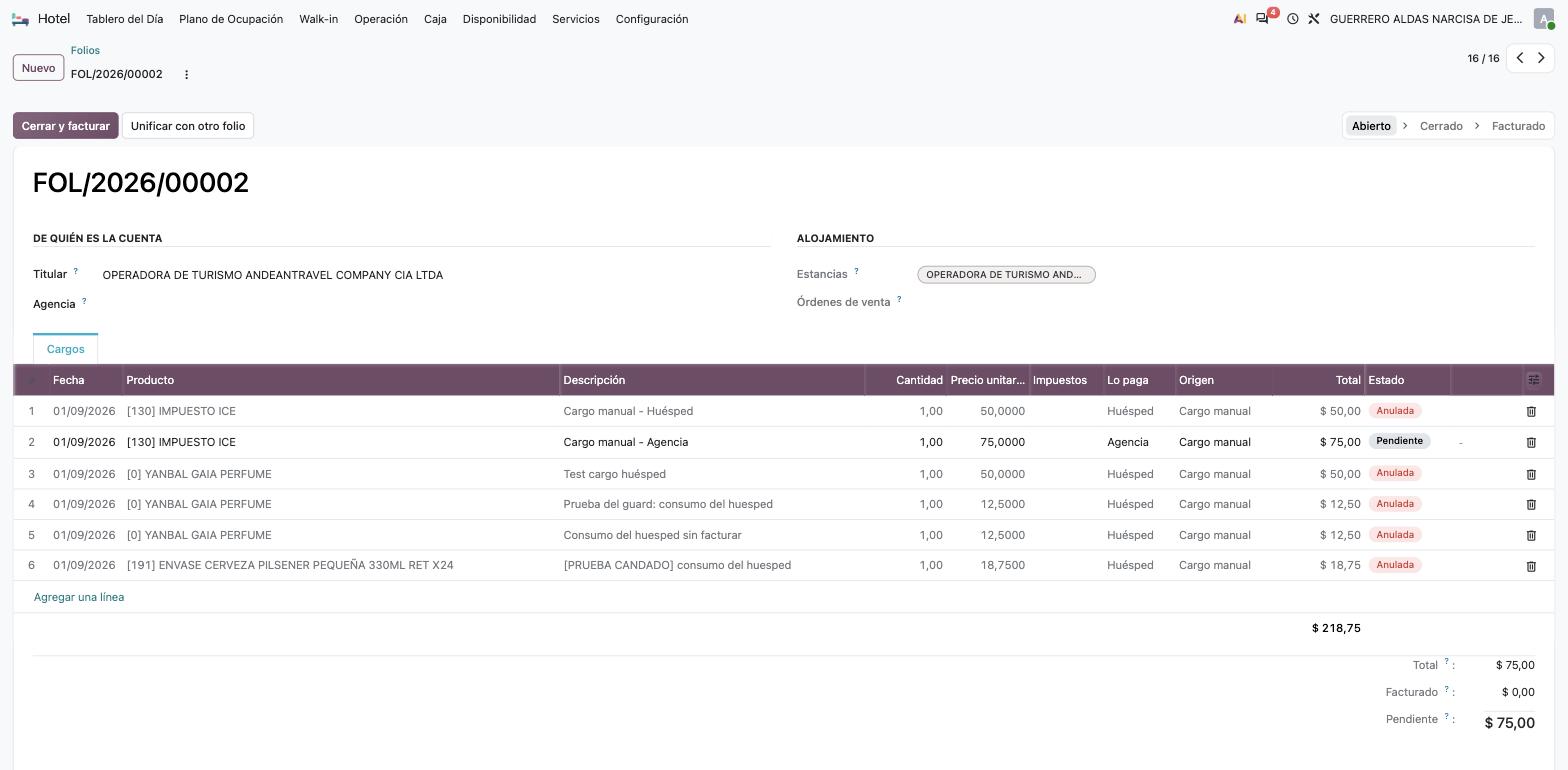Open the Servicios menu
The width and height of the screenshot is (1568, 770).
pyautogui.click(x=576, y=19)
